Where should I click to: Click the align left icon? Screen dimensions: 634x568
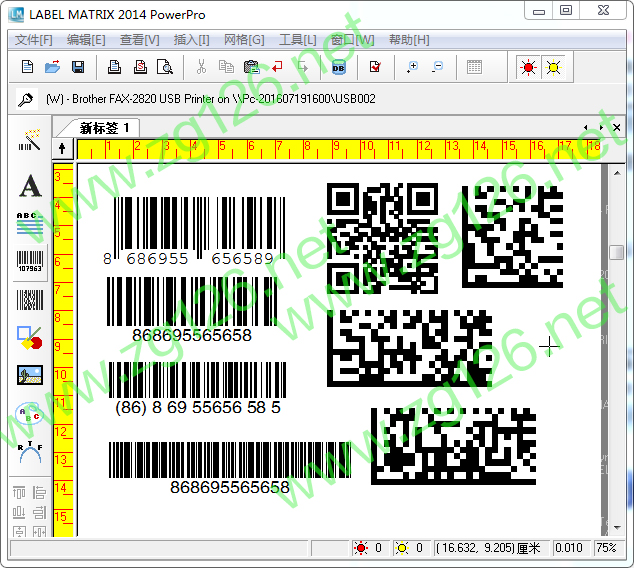coord(39,492)
